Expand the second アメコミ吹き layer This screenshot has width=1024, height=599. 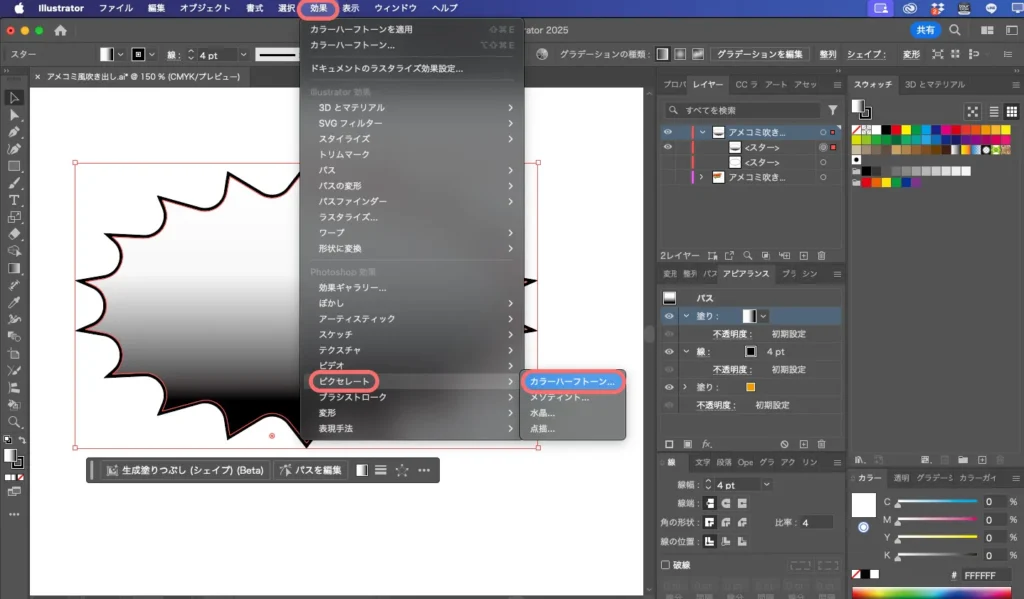click(701, 177)
